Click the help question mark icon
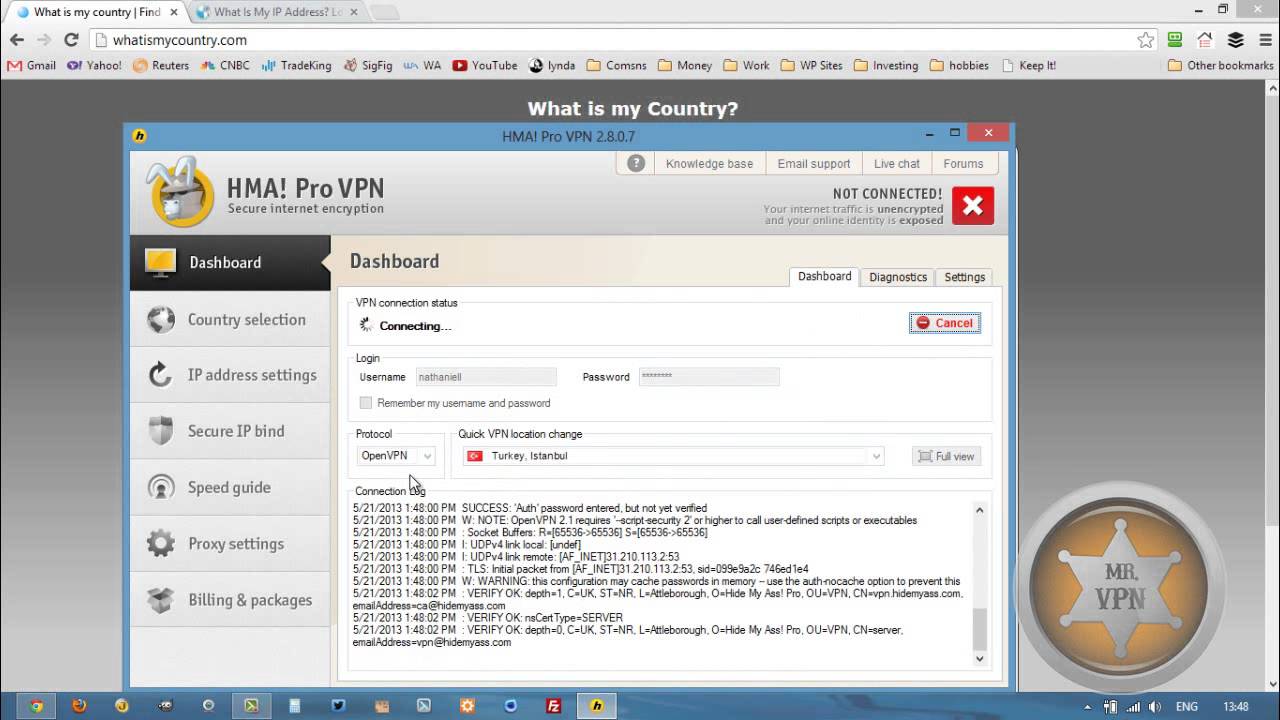 click(636, 163)
